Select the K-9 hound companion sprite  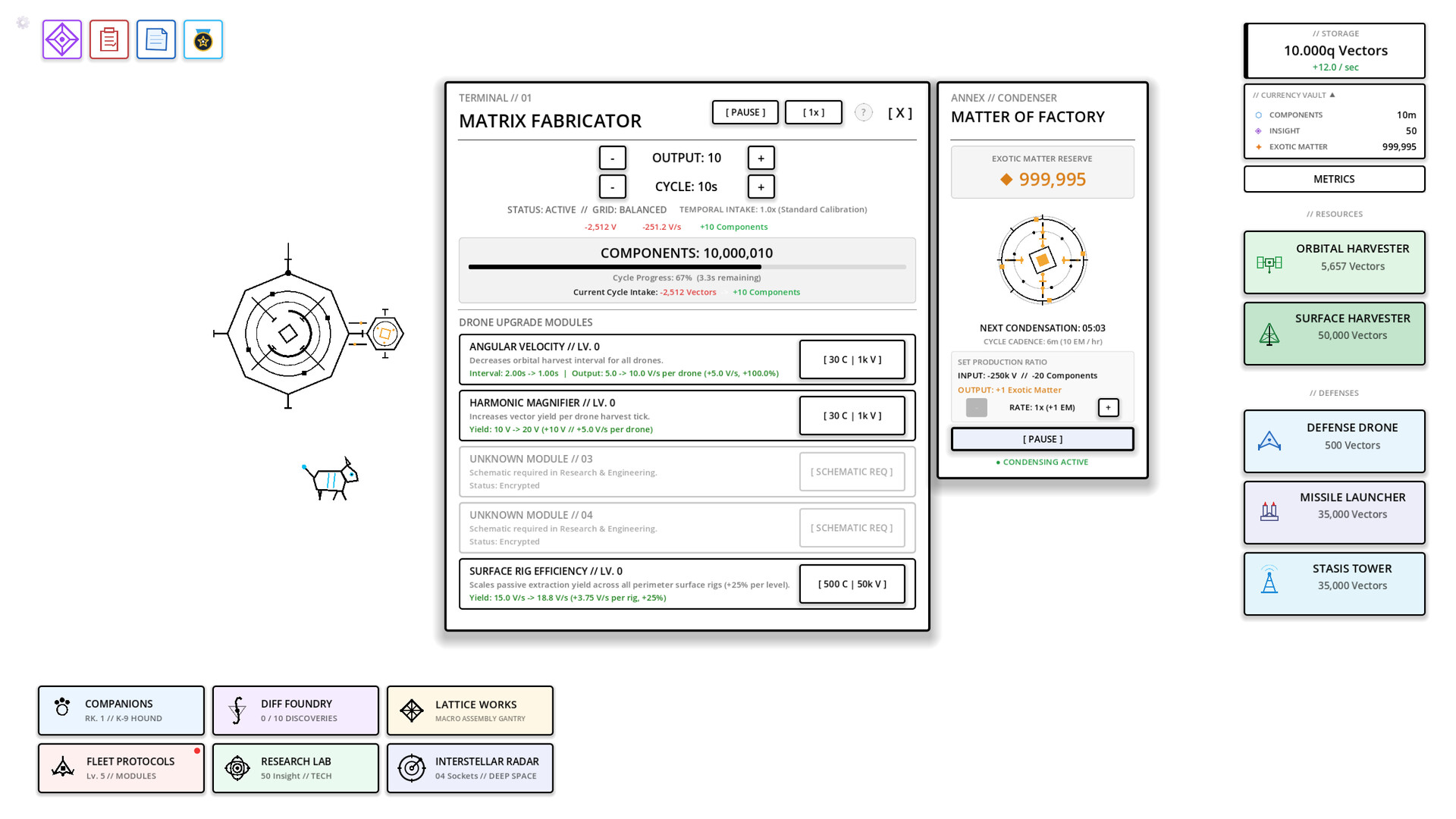(x=331, y=479)
